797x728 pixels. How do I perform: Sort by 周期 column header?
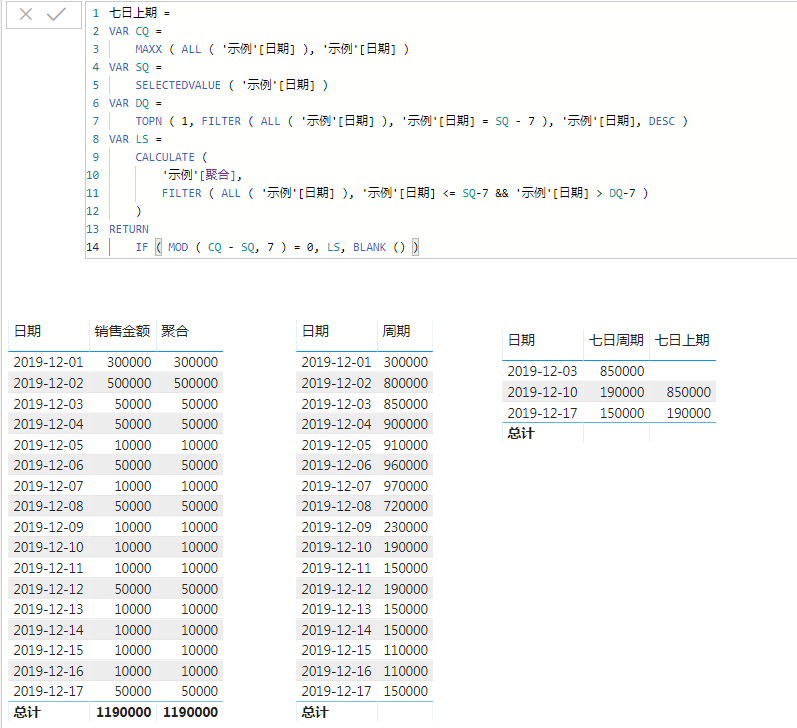point(396,331)
